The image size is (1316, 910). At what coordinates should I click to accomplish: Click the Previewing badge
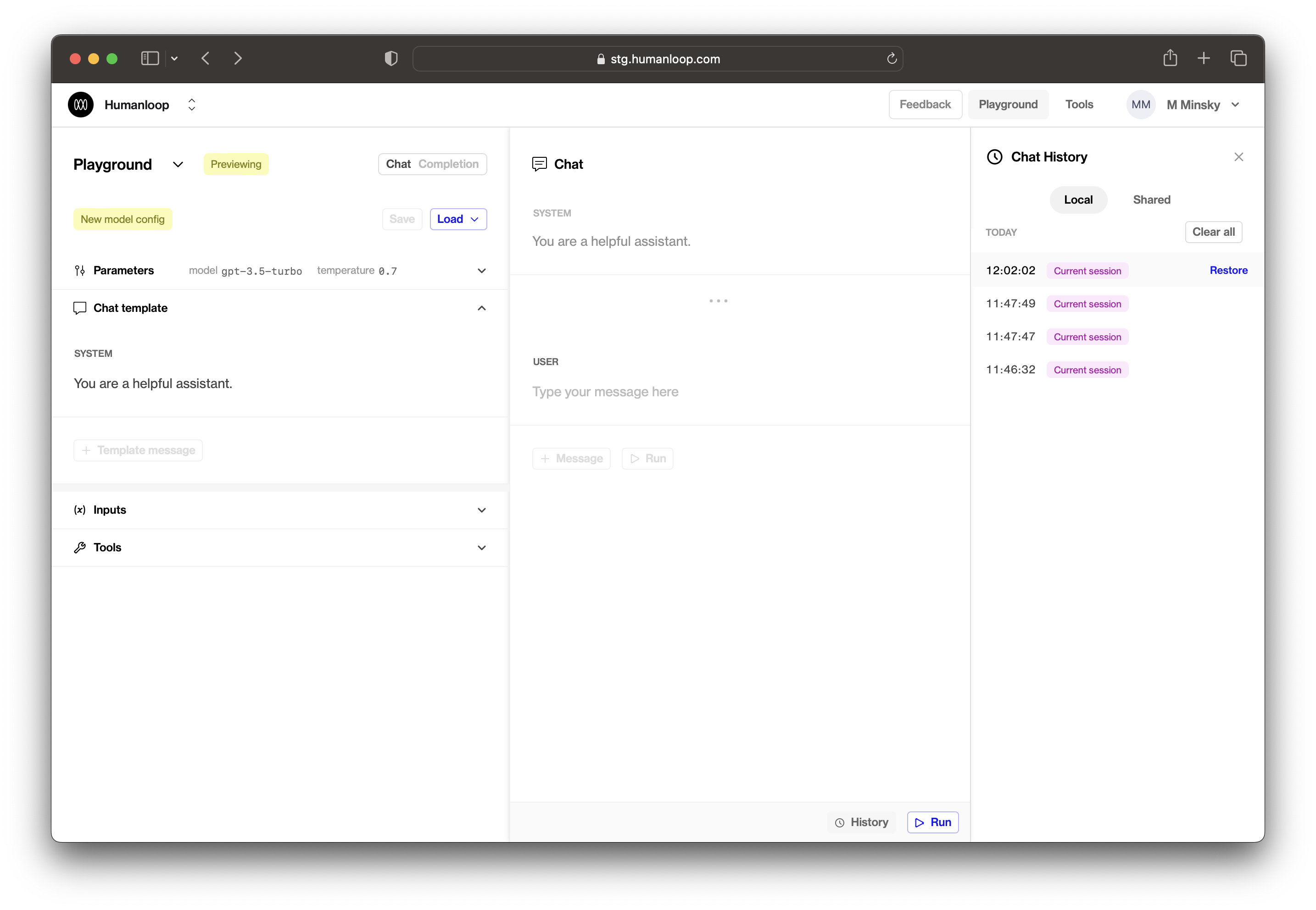click(x=235, y=164)
